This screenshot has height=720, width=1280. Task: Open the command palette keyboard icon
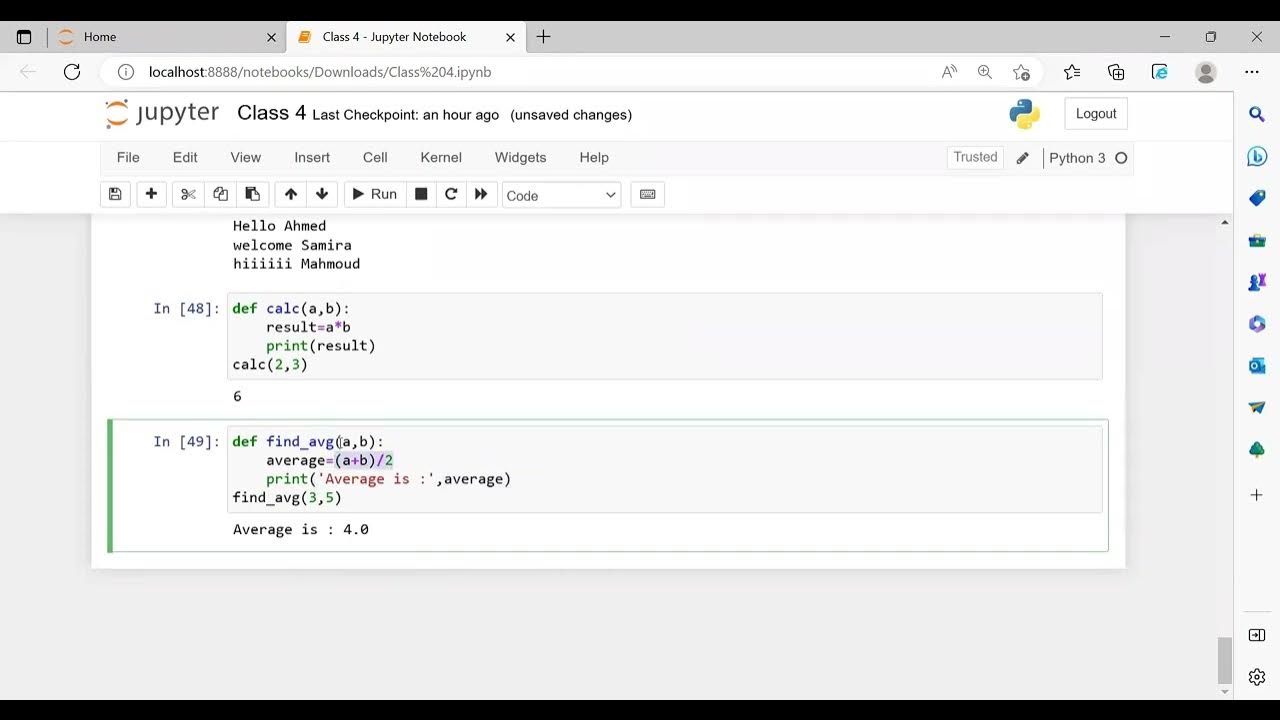click(647, 194)
